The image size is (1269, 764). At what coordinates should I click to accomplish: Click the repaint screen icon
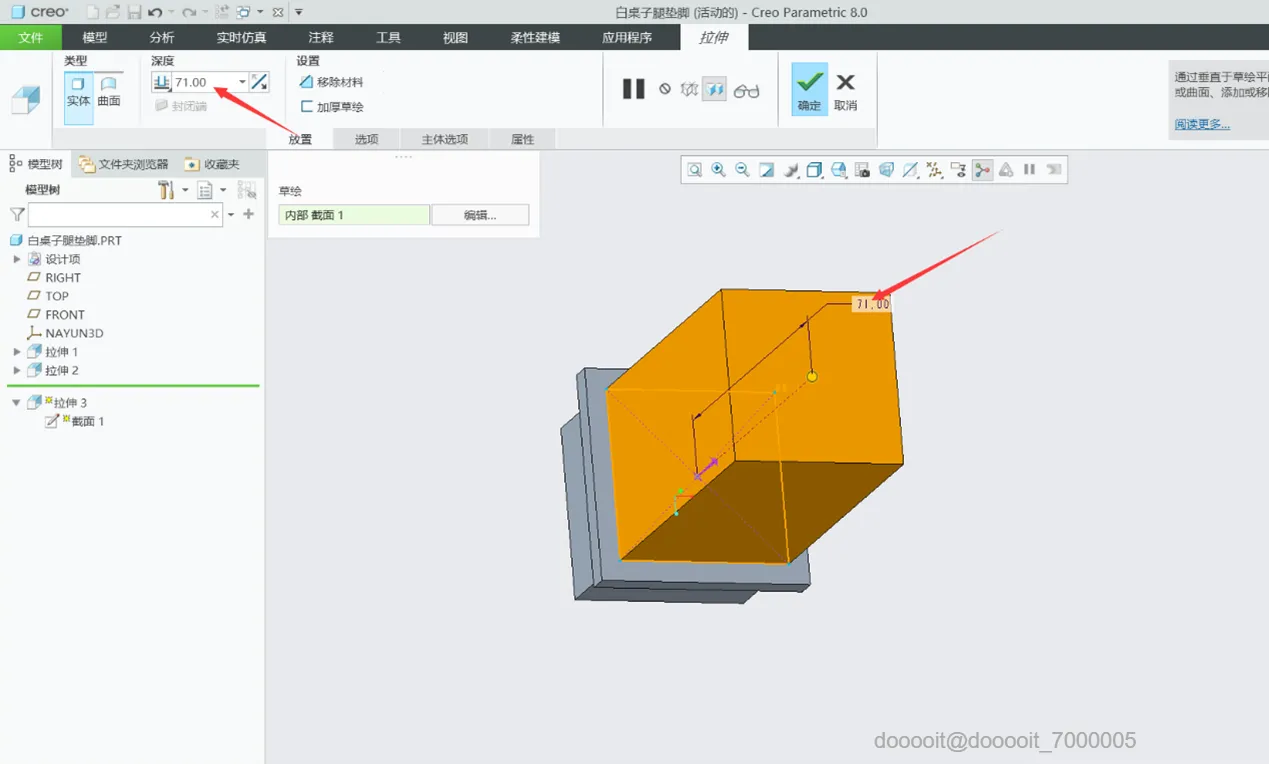coord(766,170)
